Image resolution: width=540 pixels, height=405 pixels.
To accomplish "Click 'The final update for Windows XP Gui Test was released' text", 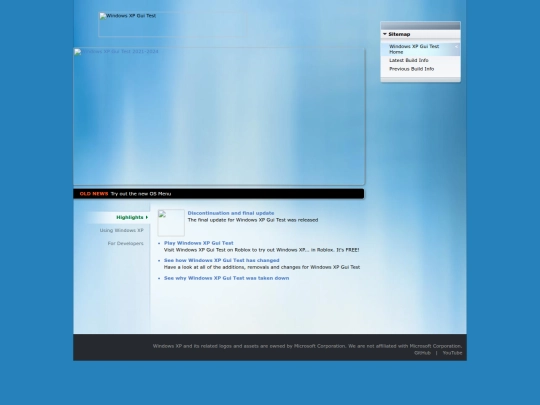I will (x=253, y=220).
